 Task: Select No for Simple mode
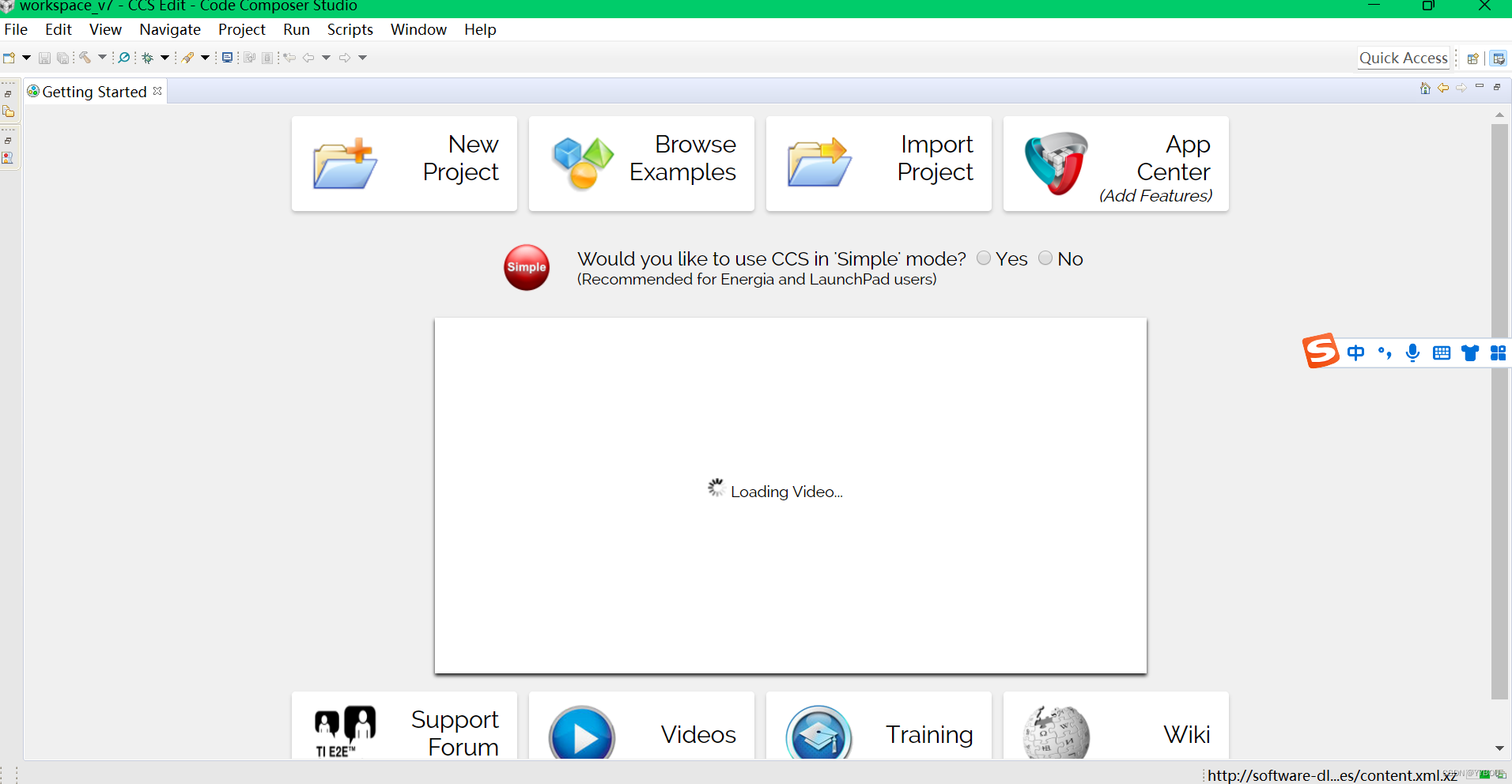1045,258
